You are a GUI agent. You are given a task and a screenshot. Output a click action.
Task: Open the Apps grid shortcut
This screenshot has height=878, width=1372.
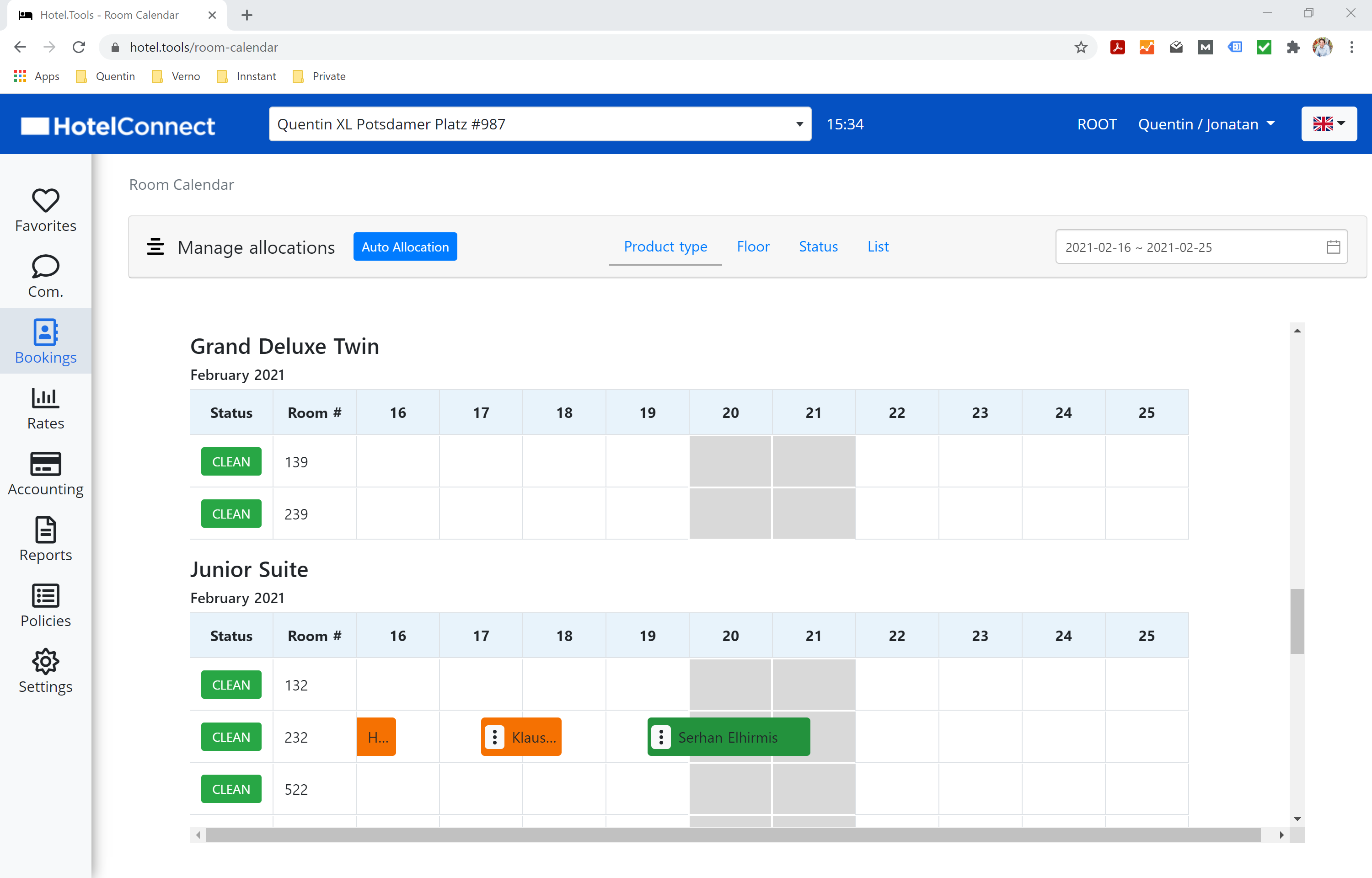click(20, 76)
